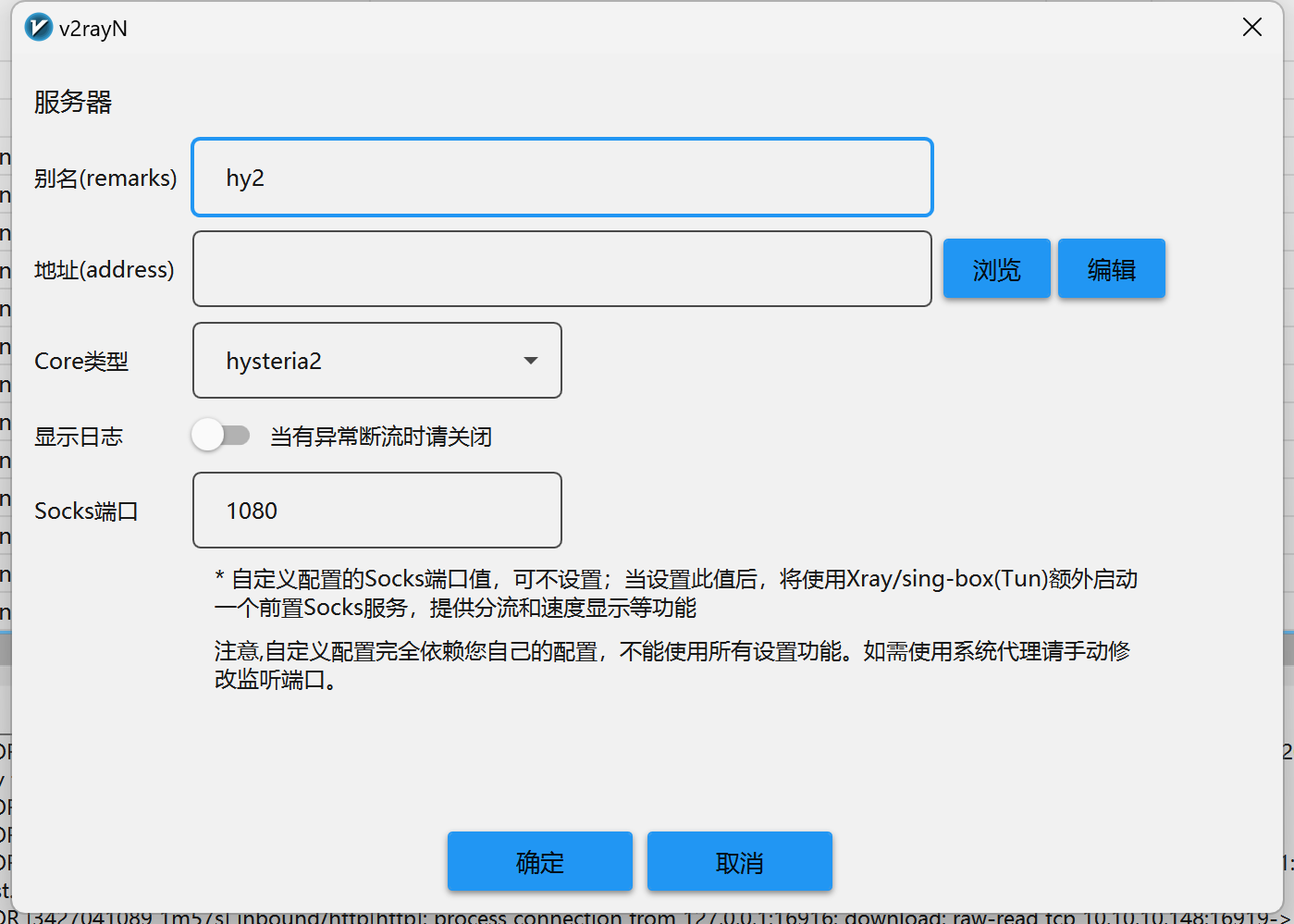Viewport: 1294px width, 924px height.
Task: Select the Socks端口 field showing 1080
Action: coord(376,511)
